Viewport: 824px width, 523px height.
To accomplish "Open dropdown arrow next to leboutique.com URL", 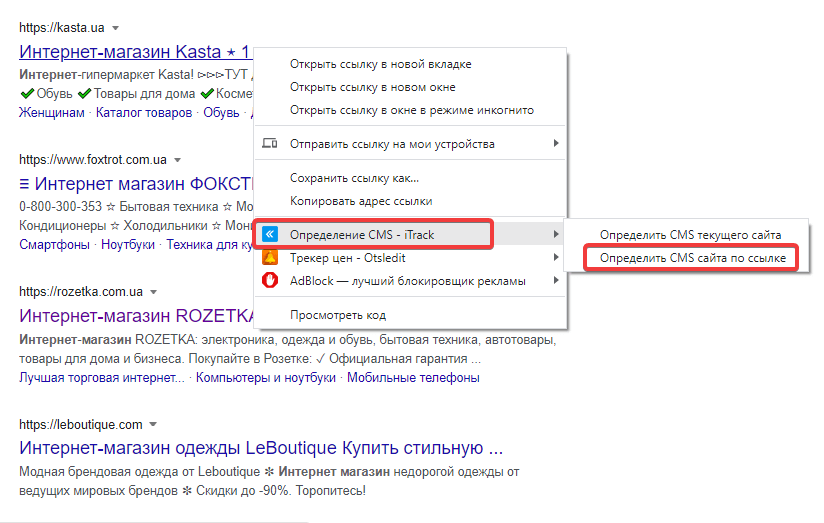I will [x=153, y=424].
